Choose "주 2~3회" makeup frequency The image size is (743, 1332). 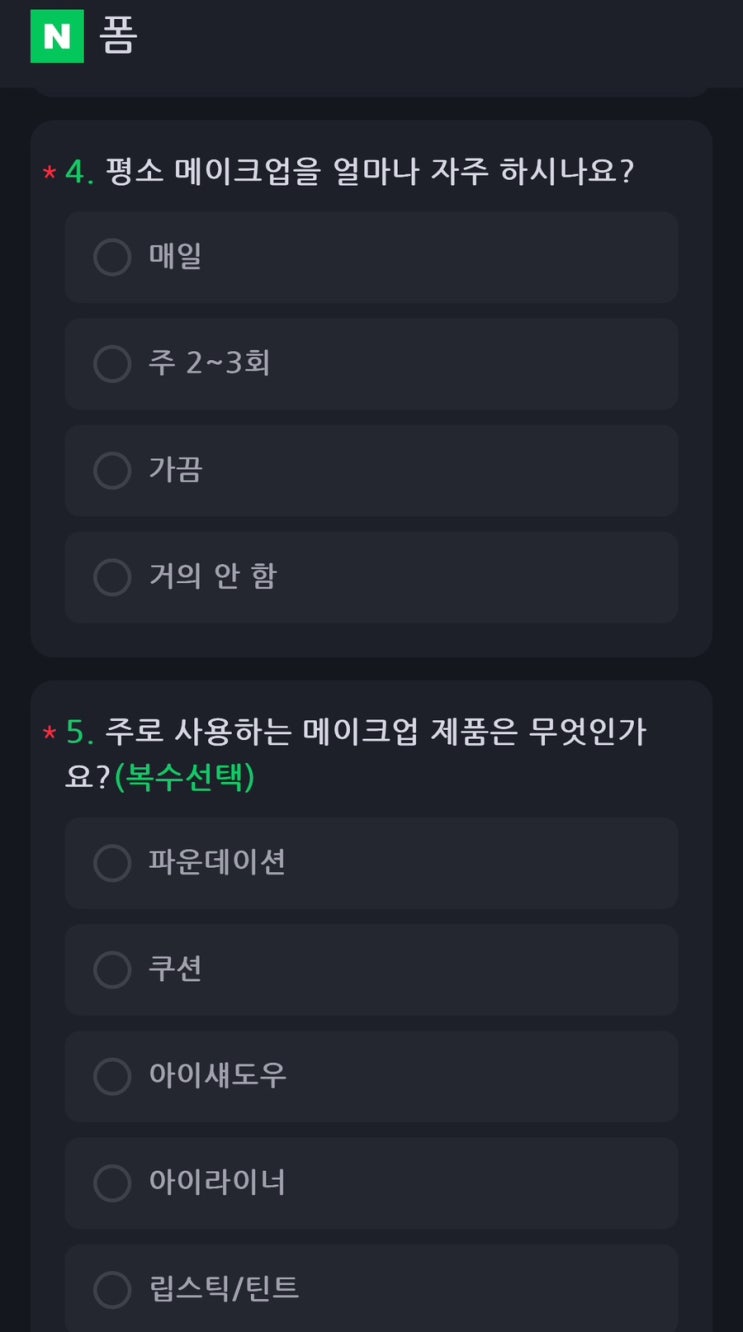[371, 364]
